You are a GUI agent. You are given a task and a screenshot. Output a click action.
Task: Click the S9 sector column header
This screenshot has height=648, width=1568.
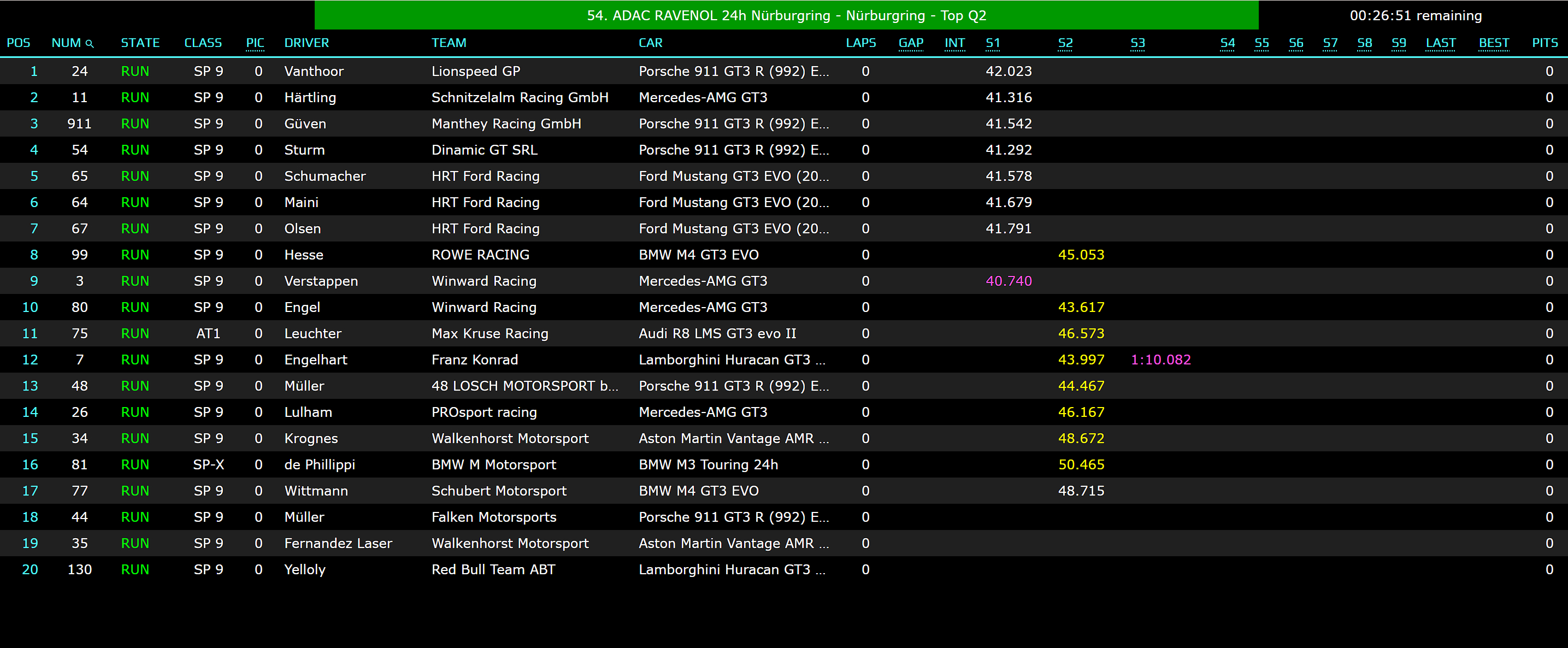click(x=1399, y=43)
